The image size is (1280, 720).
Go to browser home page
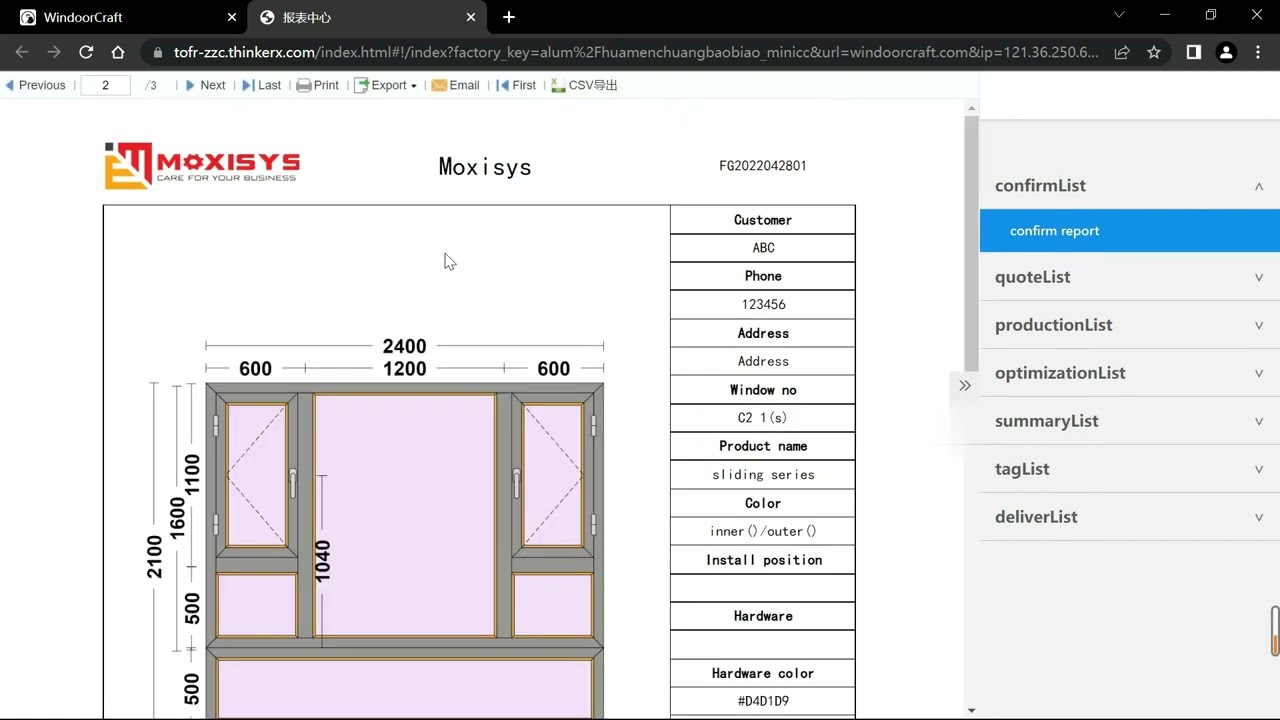tap(118, 52)
